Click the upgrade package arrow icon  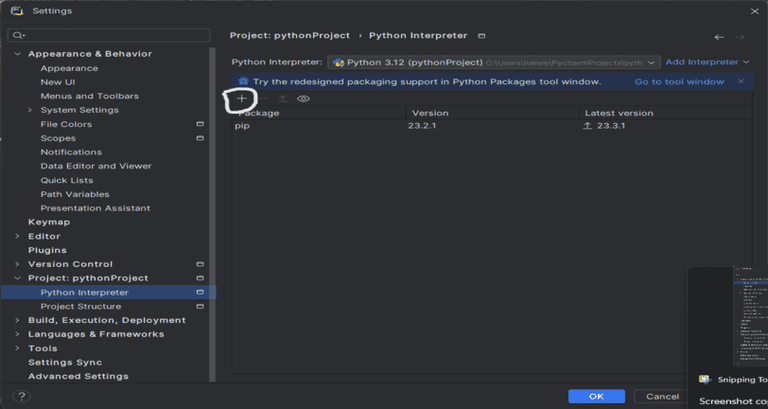(x=283, y=98)
